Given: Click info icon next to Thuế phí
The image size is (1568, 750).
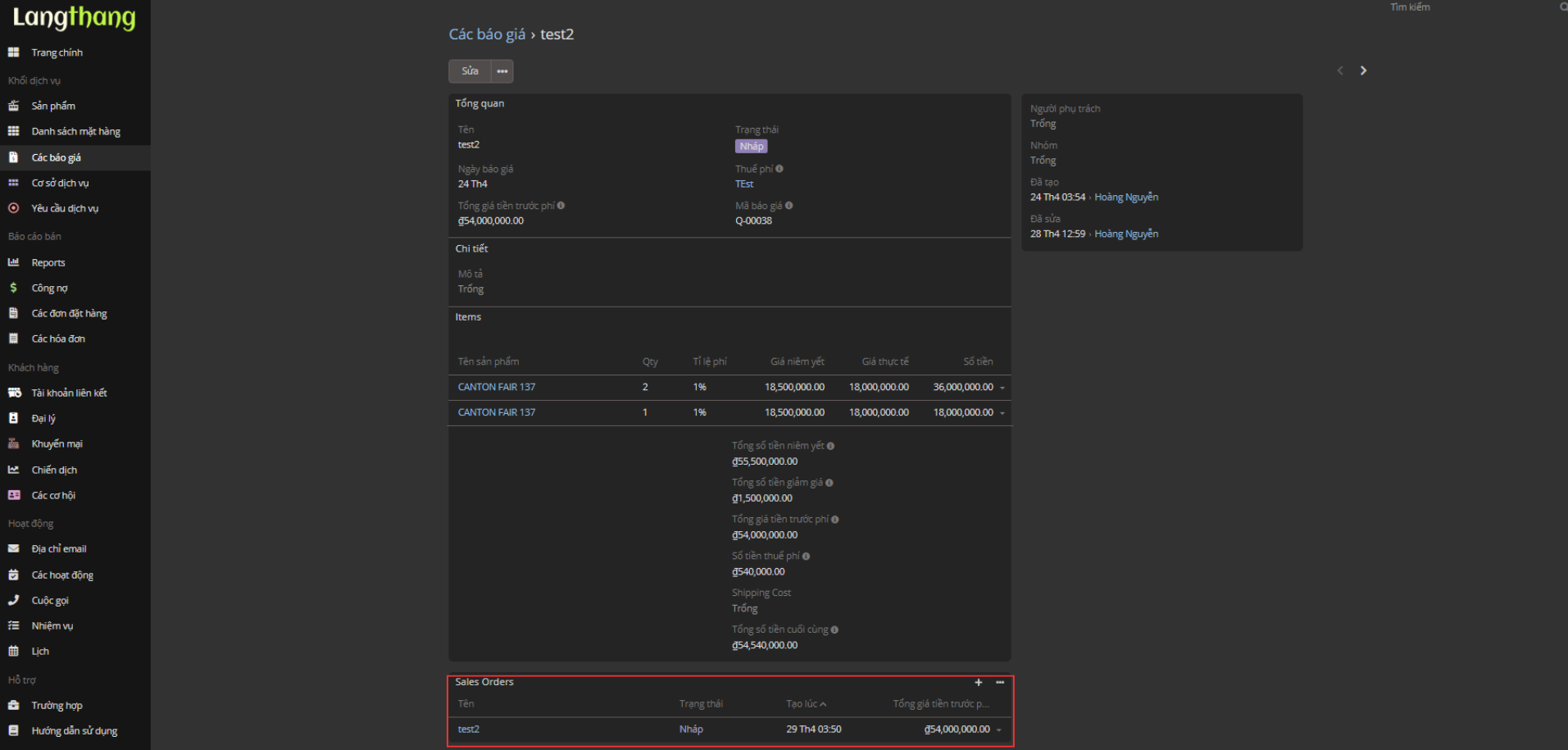Looking at the screenshot, I should click(x=779, y=169).
